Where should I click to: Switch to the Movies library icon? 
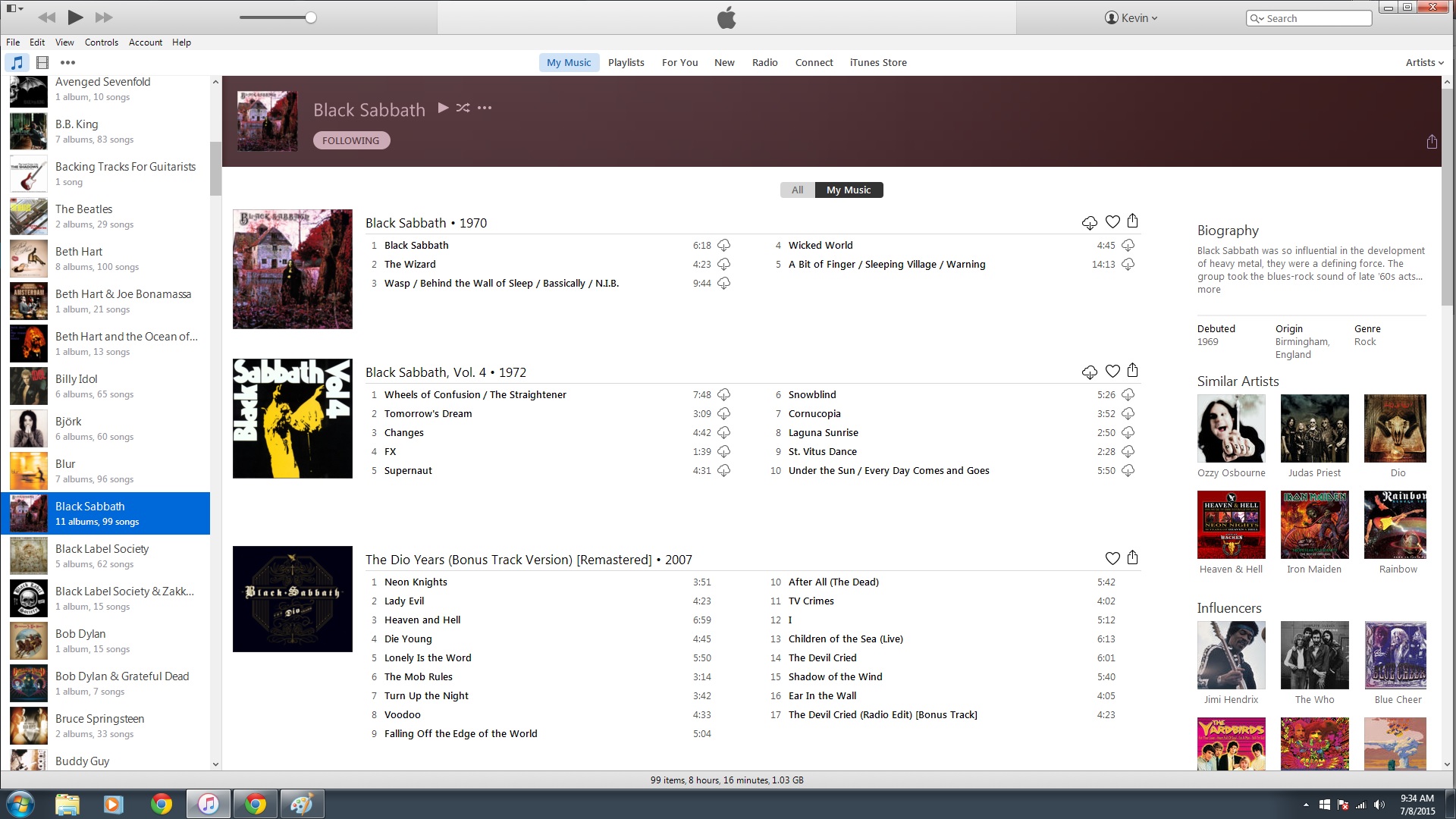click(x=42, y=63)
